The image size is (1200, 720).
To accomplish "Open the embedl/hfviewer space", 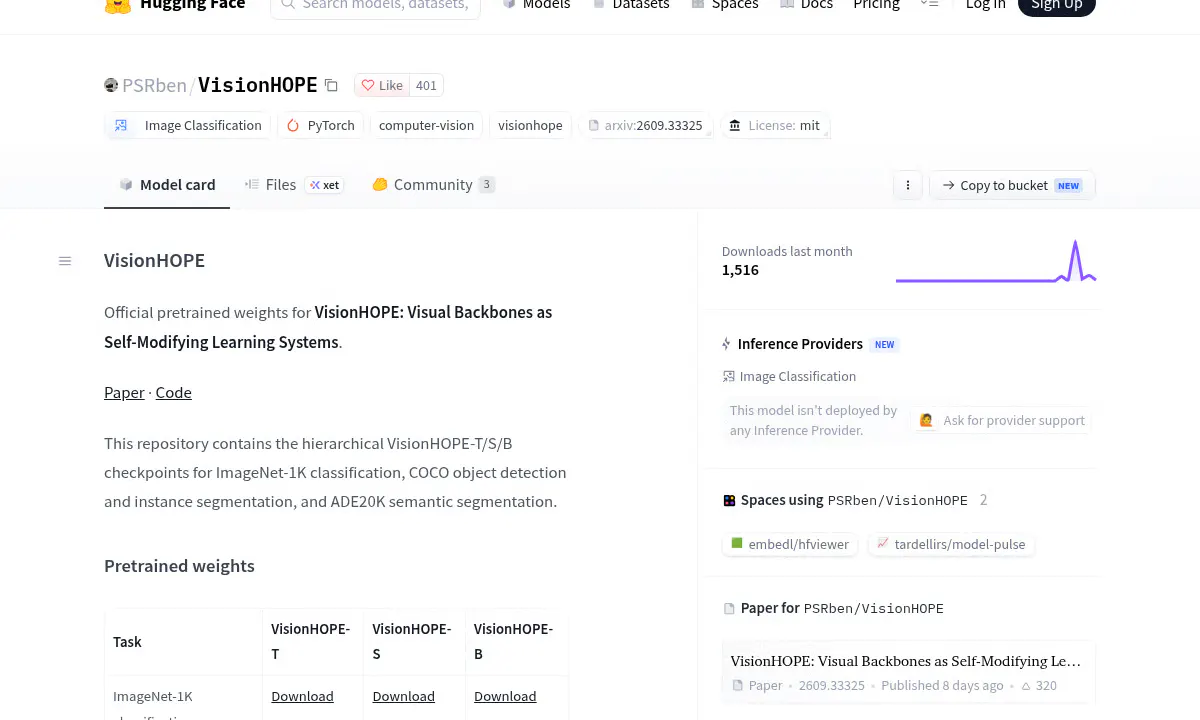I will point(790,544).
